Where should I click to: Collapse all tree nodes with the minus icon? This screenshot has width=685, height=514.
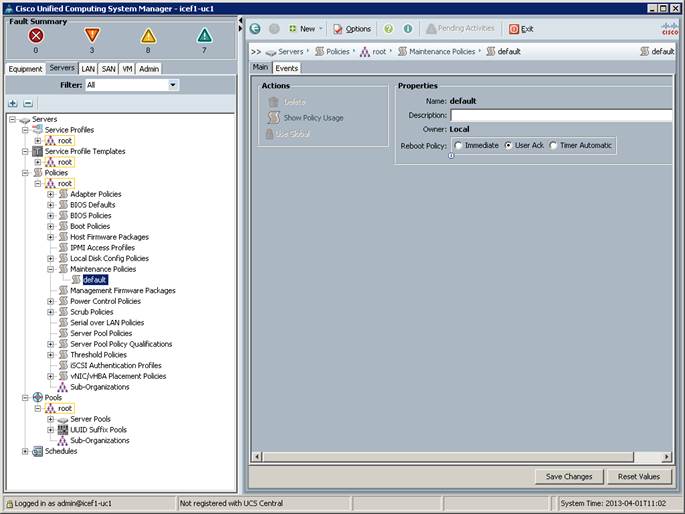[x=28, y=103]
